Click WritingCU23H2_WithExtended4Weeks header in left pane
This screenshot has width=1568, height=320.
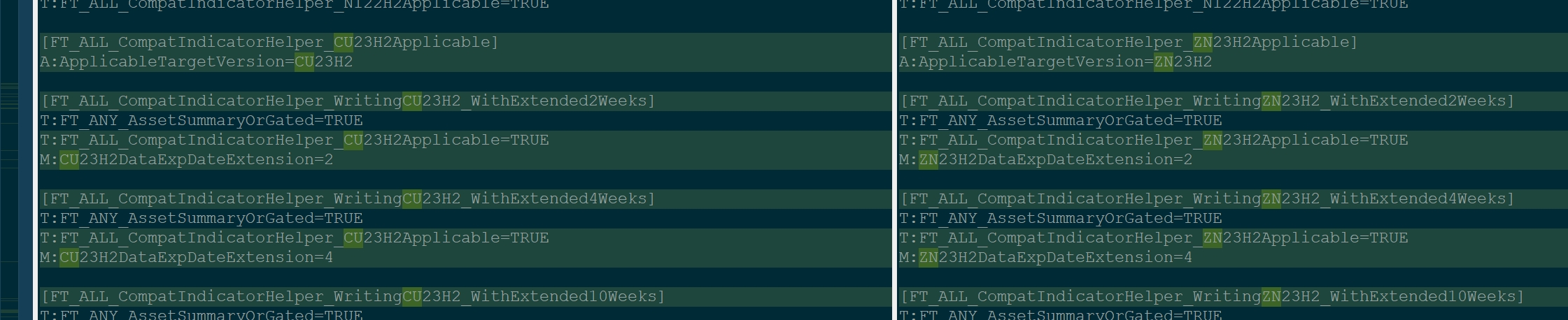[x=348, y=199]
